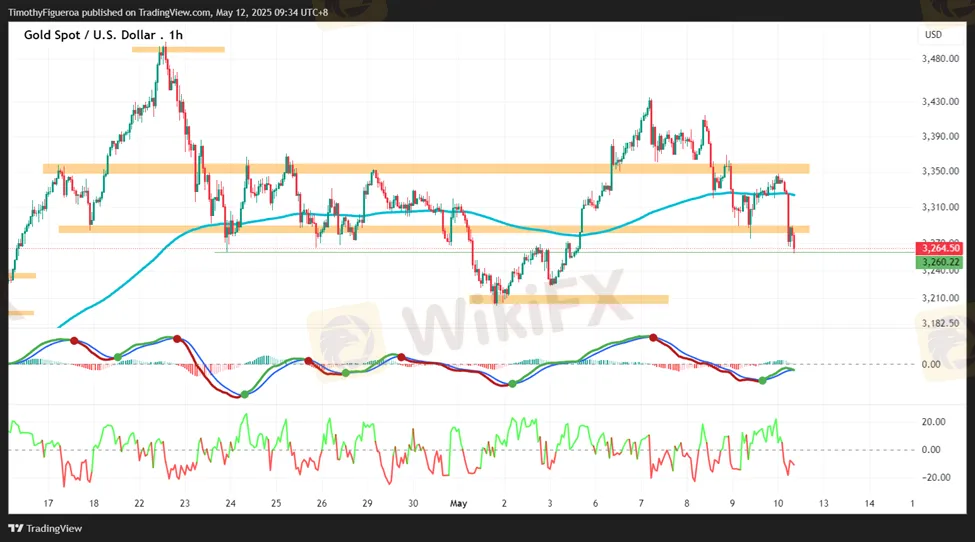Viewport: 975px width, 542px height.
Task: Click the MACD red dot below the 3,480 peak
Action: coord(177,339)
